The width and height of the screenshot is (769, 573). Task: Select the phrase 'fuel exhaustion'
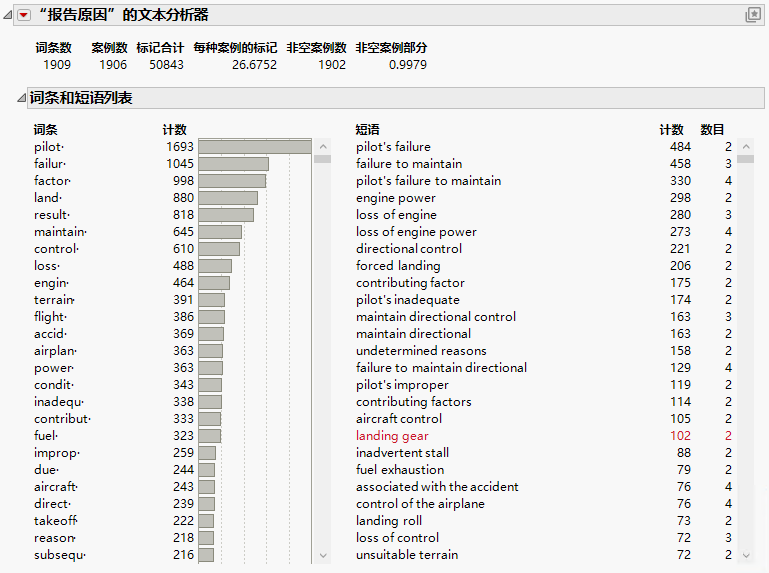coord(400,470)
